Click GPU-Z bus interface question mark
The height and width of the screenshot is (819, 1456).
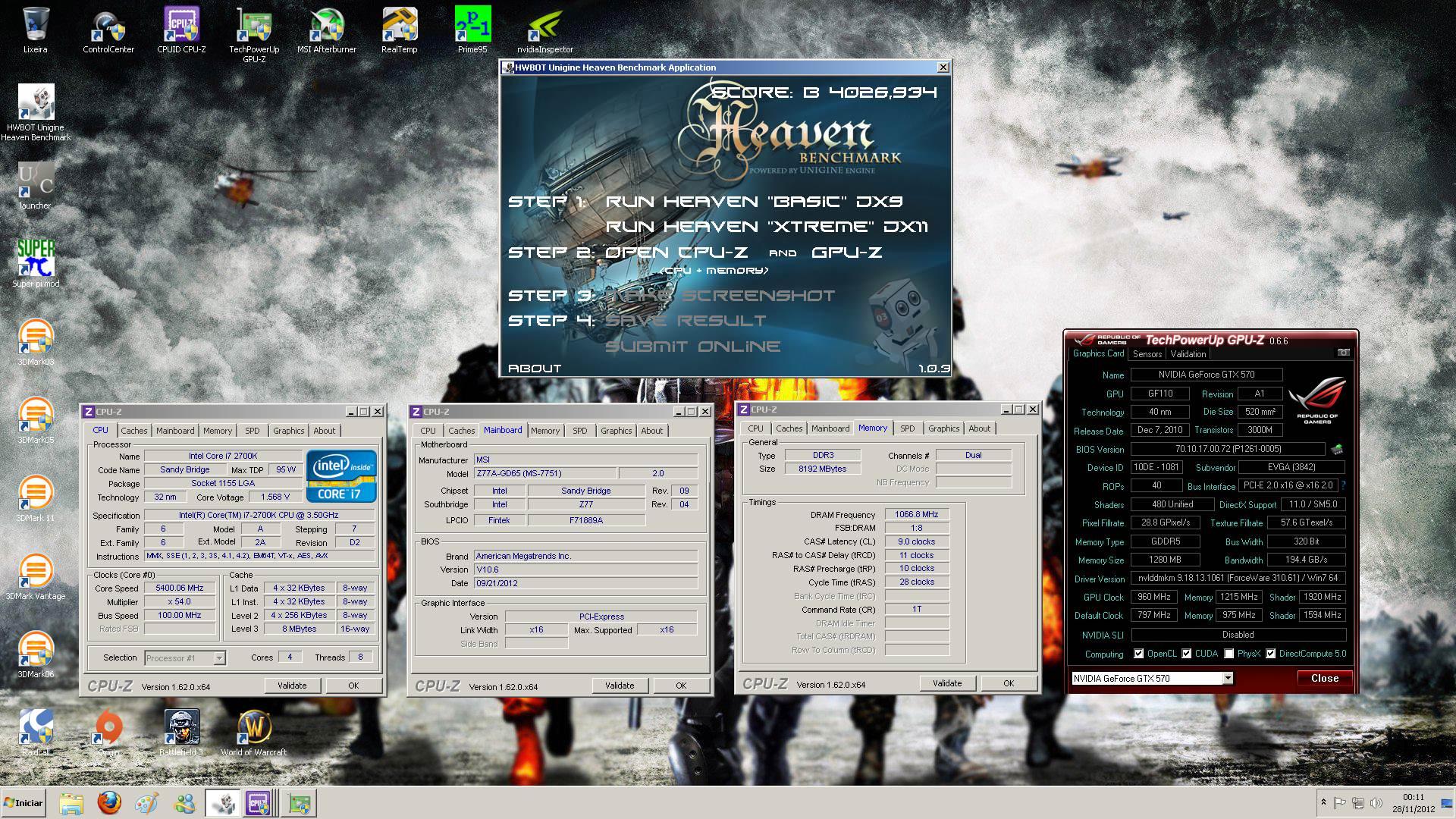(1343, 485)
